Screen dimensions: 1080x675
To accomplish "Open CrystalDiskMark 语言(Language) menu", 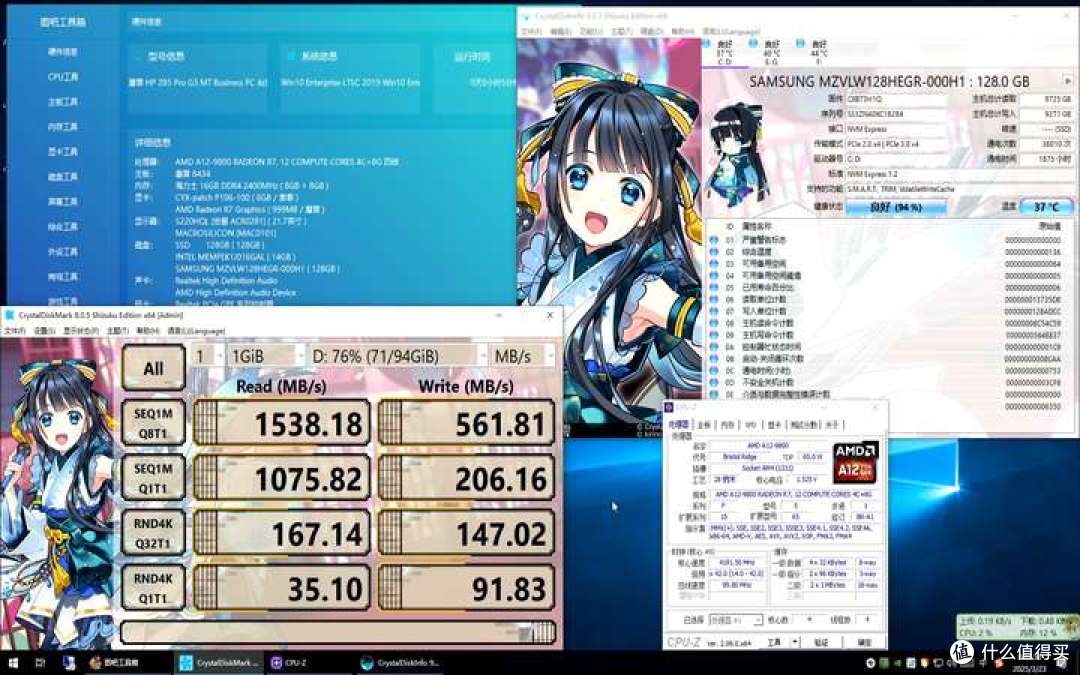I will [x=196, y=331].
